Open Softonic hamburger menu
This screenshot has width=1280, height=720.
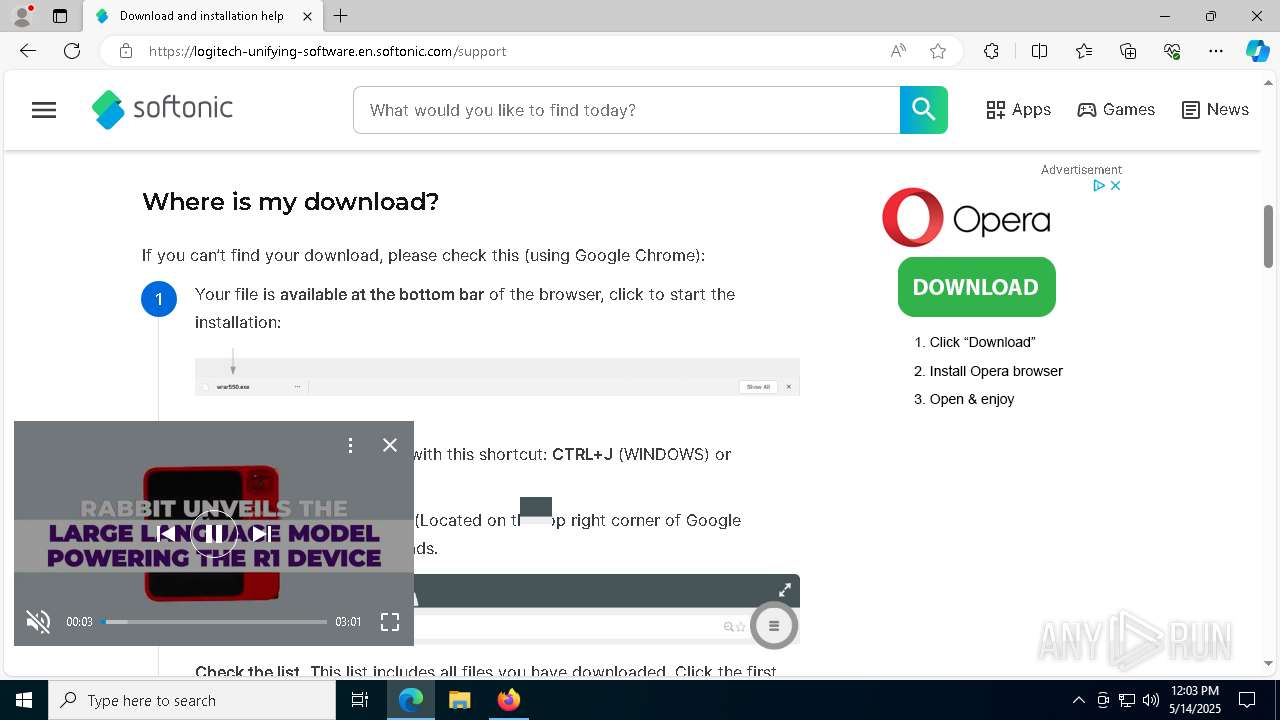tap(44, 110)
